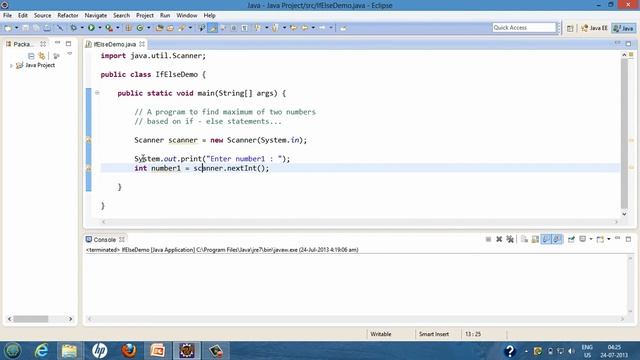Run the program with green Run button

point(91,28)
